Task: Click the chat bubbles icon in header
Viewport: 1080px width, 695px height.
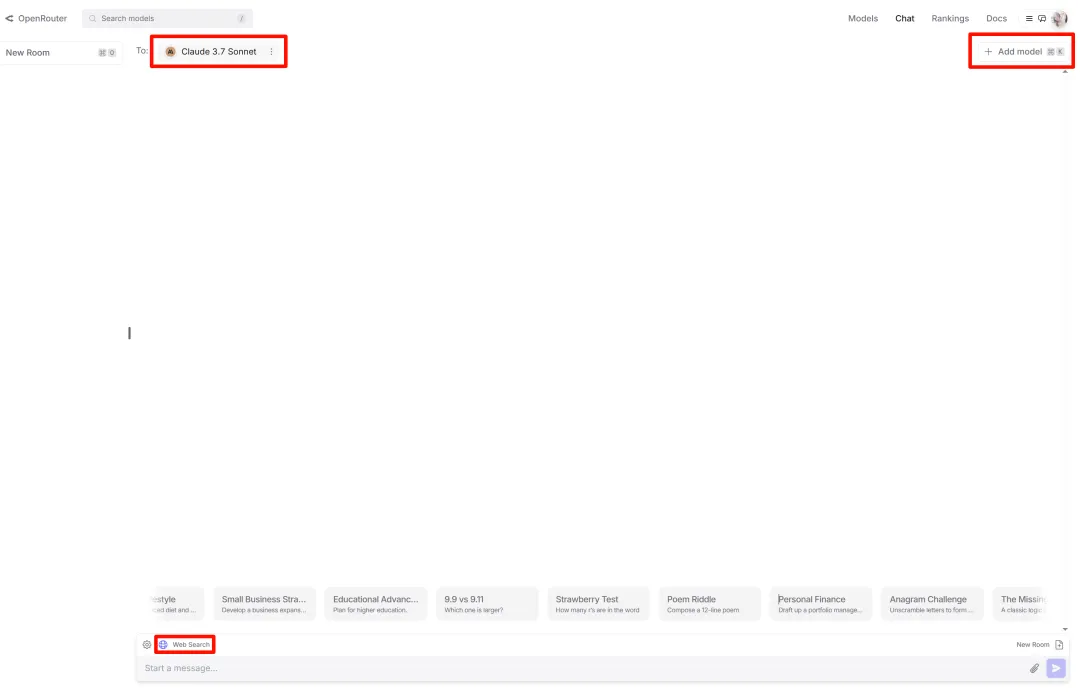Action: pyautogui.click(x=1042, y=18)
